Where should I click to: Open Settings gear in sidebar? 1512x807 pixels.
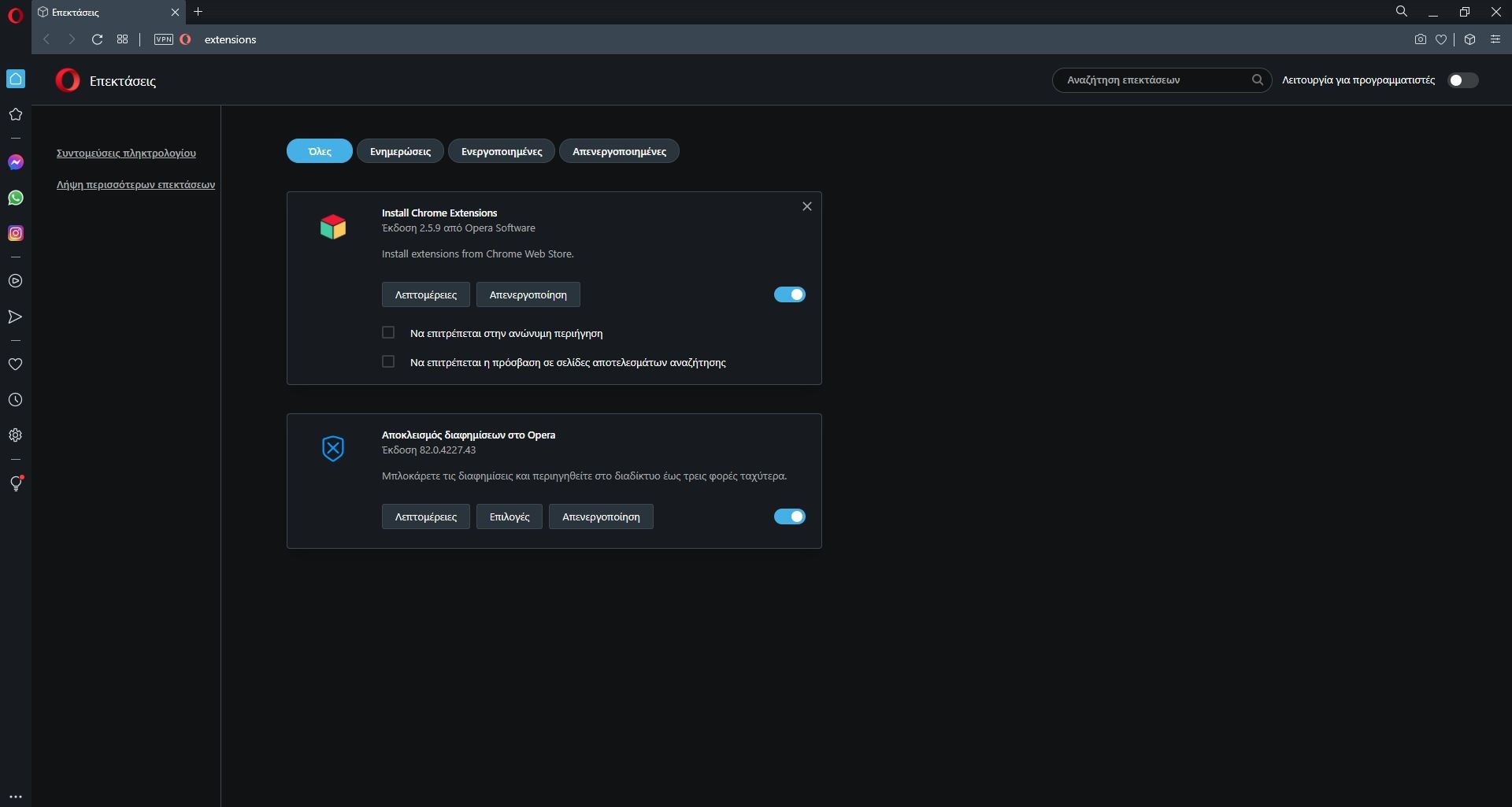[x=16, y=435]
